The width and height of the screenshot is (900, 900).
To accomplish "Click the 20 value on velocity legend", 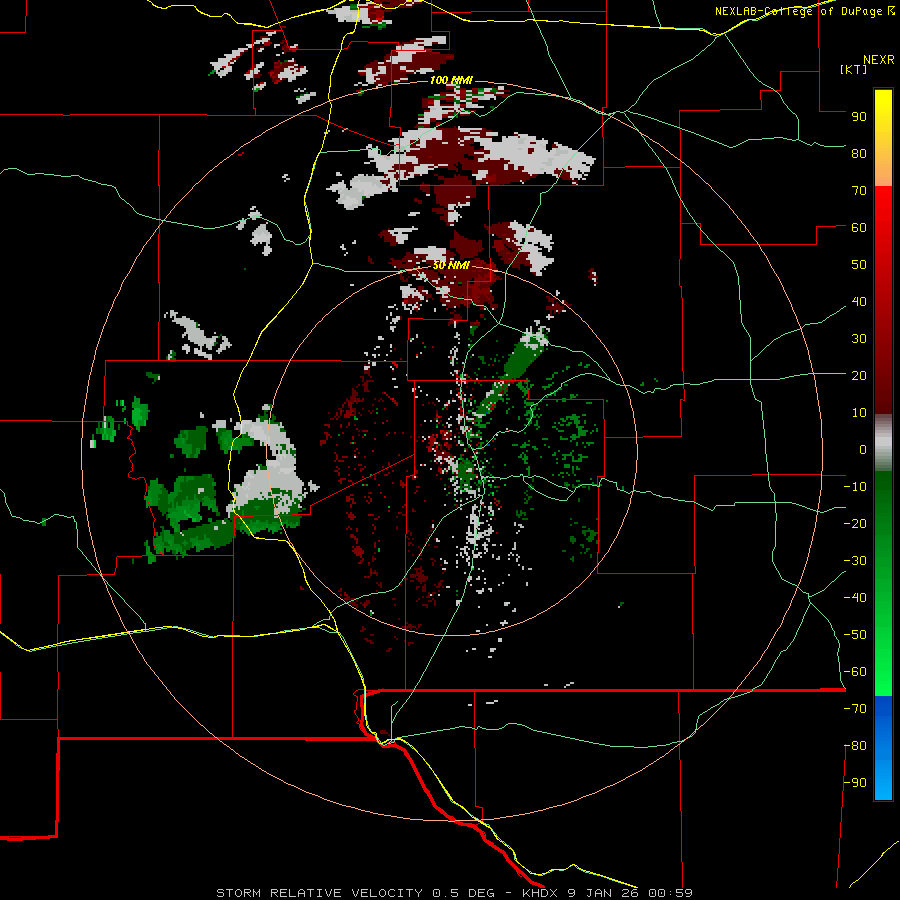I will [x=859, y=375].
